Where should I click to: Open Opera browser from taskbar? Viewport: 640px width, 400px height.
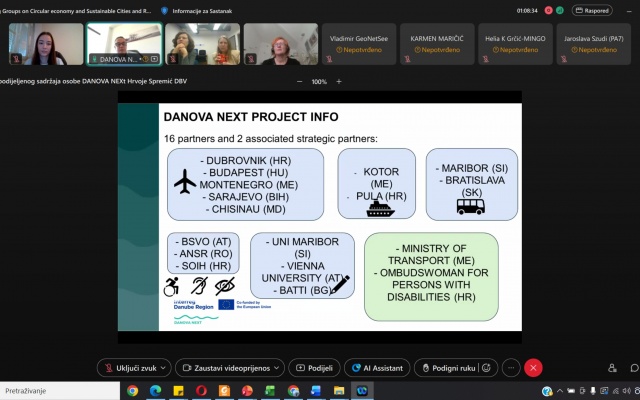tap(201, 391)
